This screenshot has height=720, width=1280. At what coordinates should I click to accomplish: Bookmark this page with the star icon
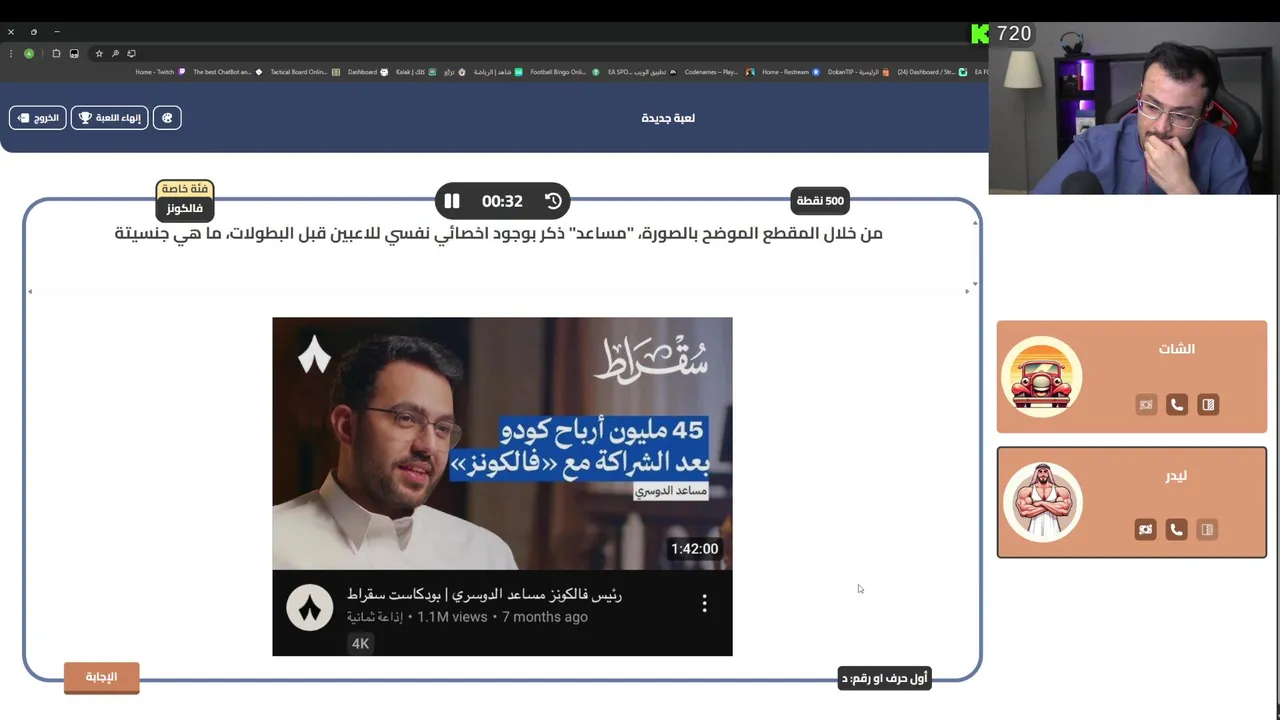99,53
